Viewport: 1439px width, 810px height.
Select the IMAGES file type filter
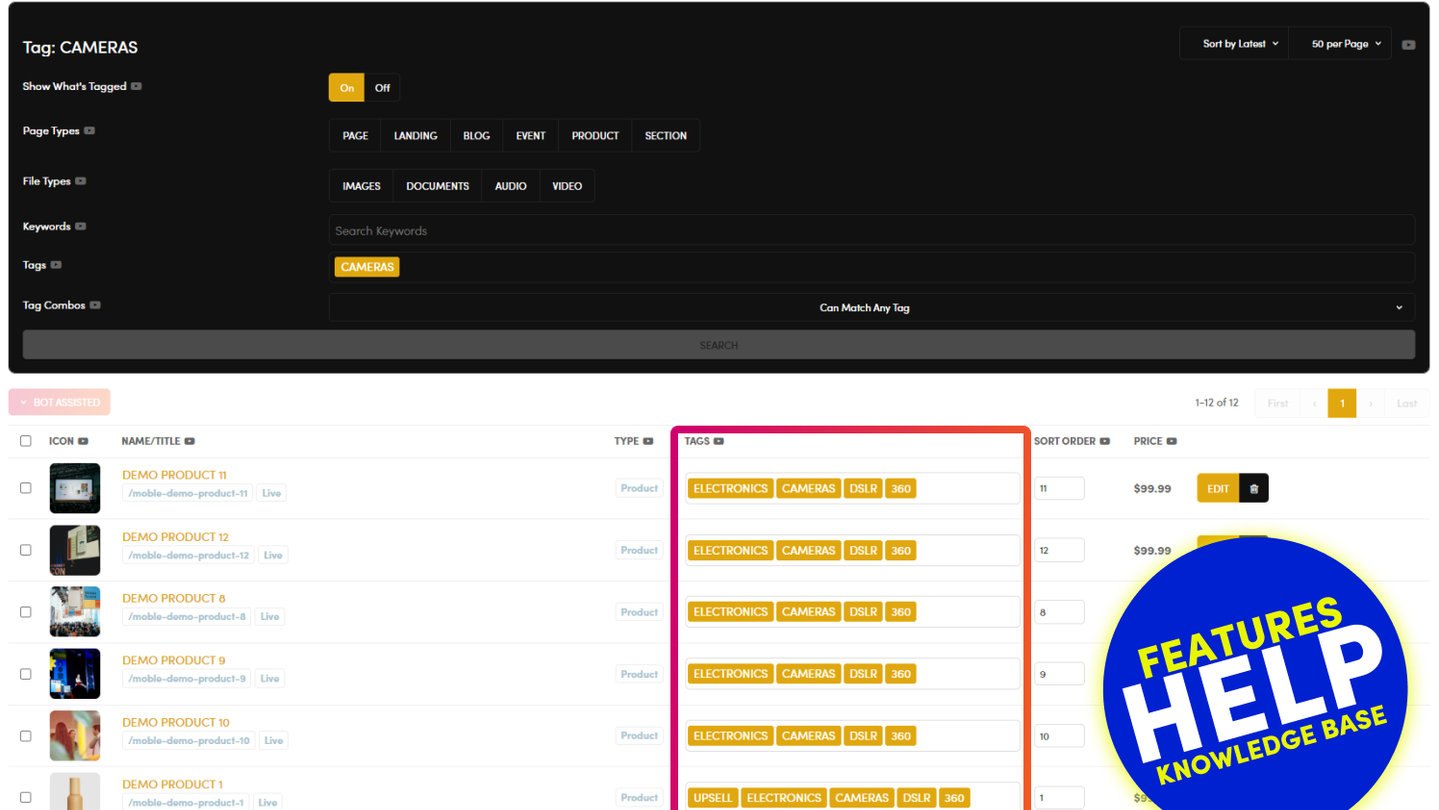(361, 186)
